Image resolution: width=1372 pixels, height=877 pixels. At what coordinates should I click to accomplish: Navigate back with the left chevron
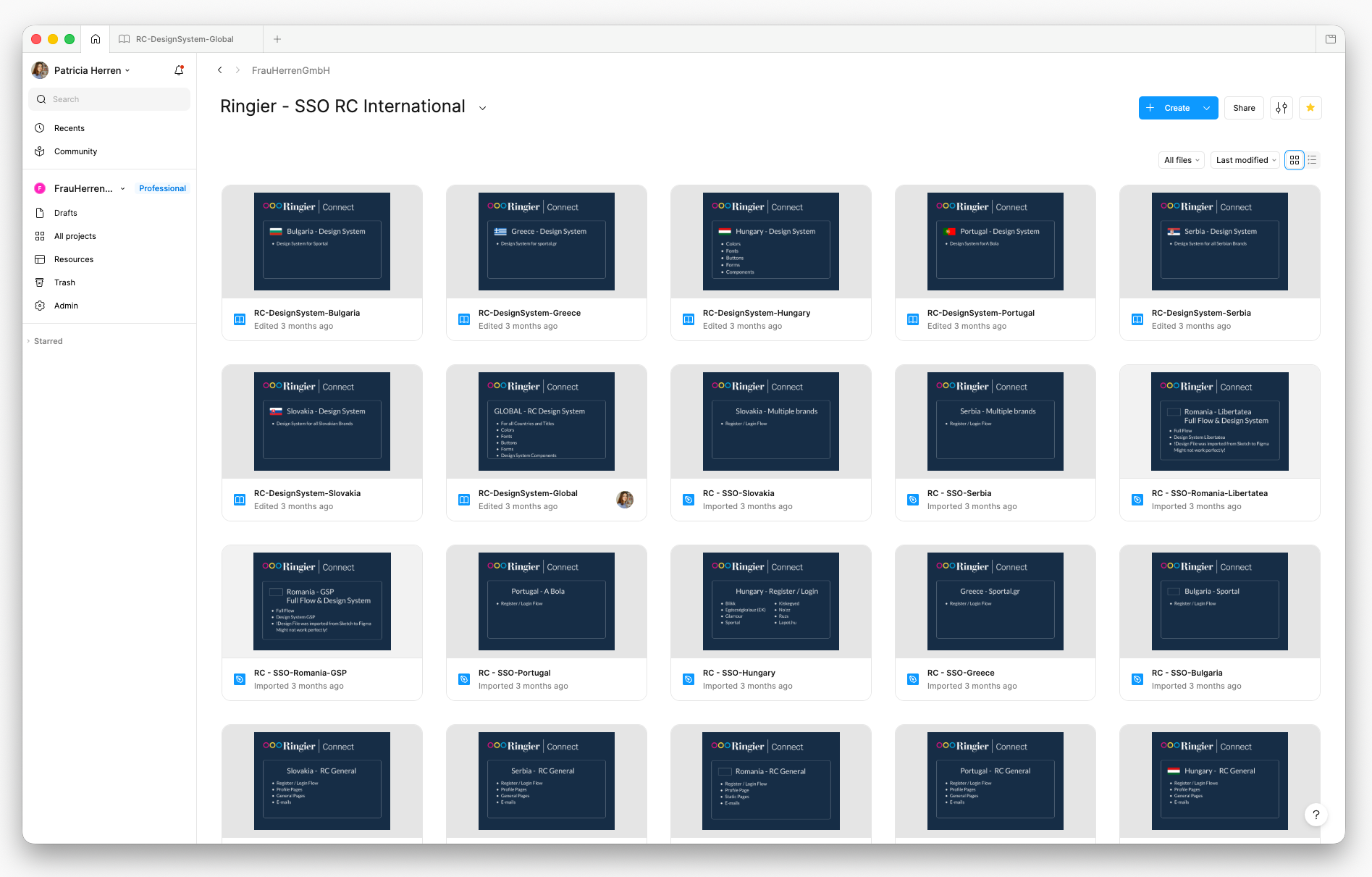tap(220, 70)
